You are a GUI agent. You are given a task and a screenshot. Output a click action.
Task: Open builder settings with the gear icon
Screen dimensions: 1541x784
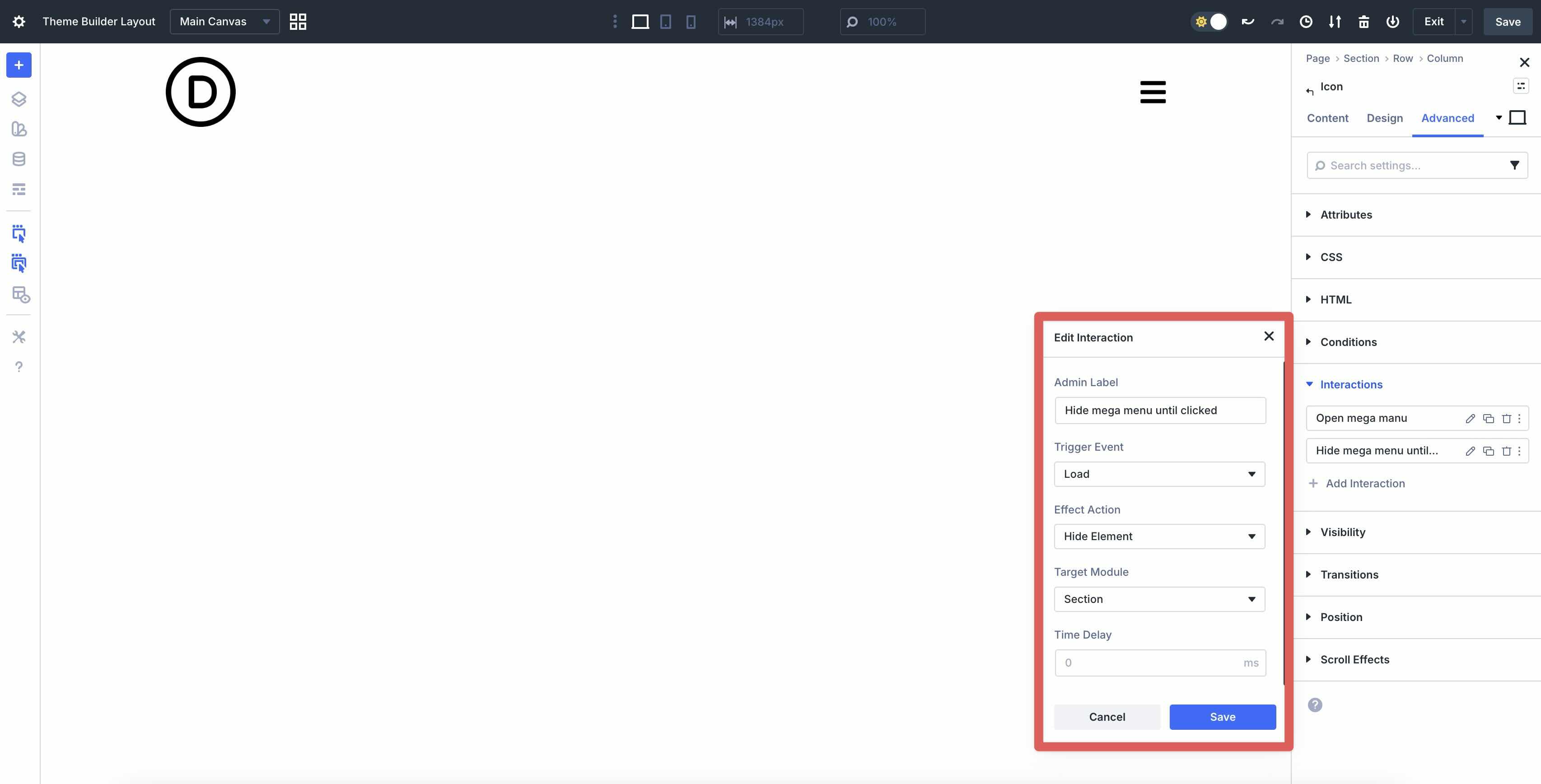[x=19, y=21]
